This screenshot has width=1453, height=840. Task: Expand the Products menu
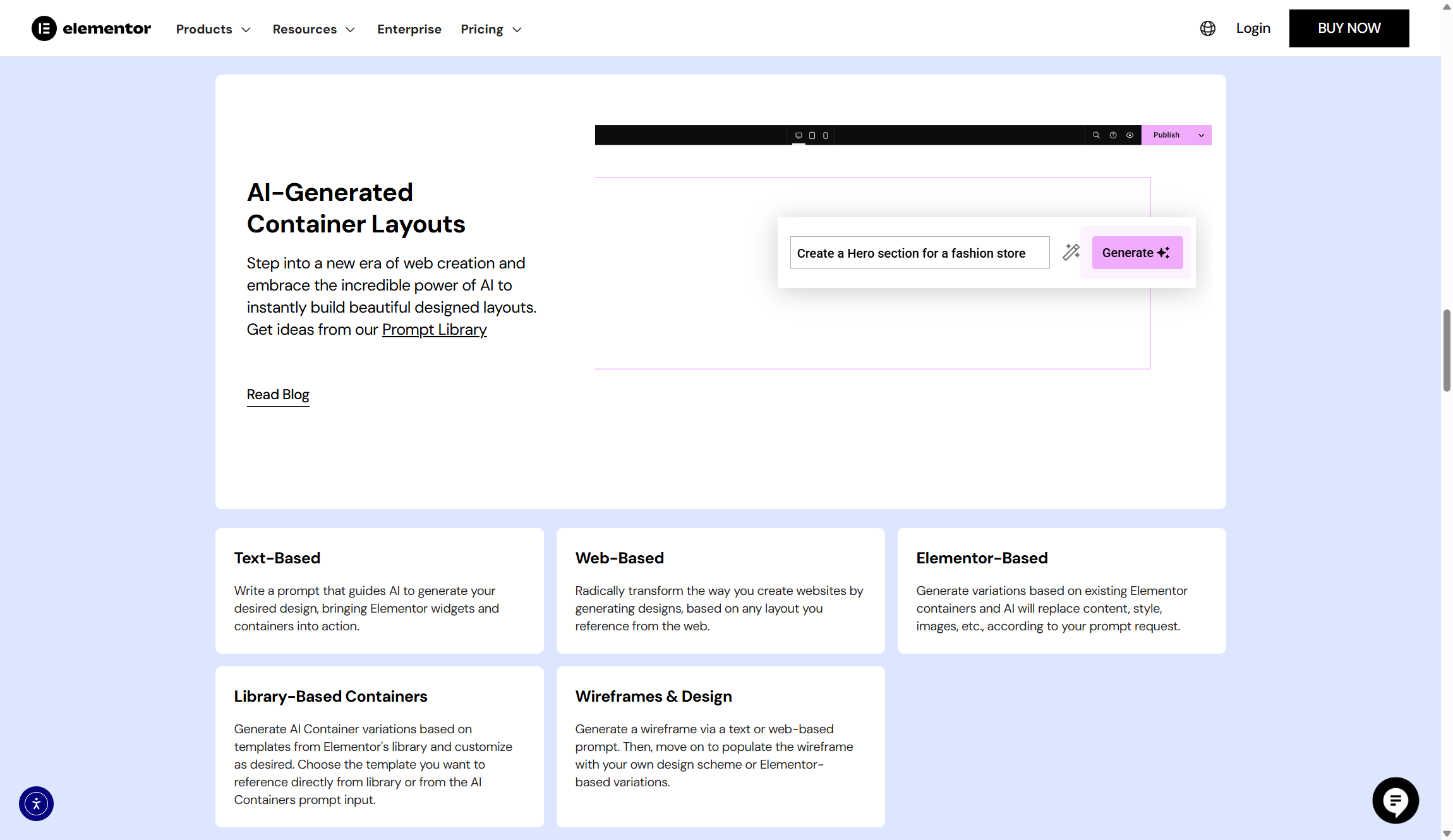tap(214, 29)
